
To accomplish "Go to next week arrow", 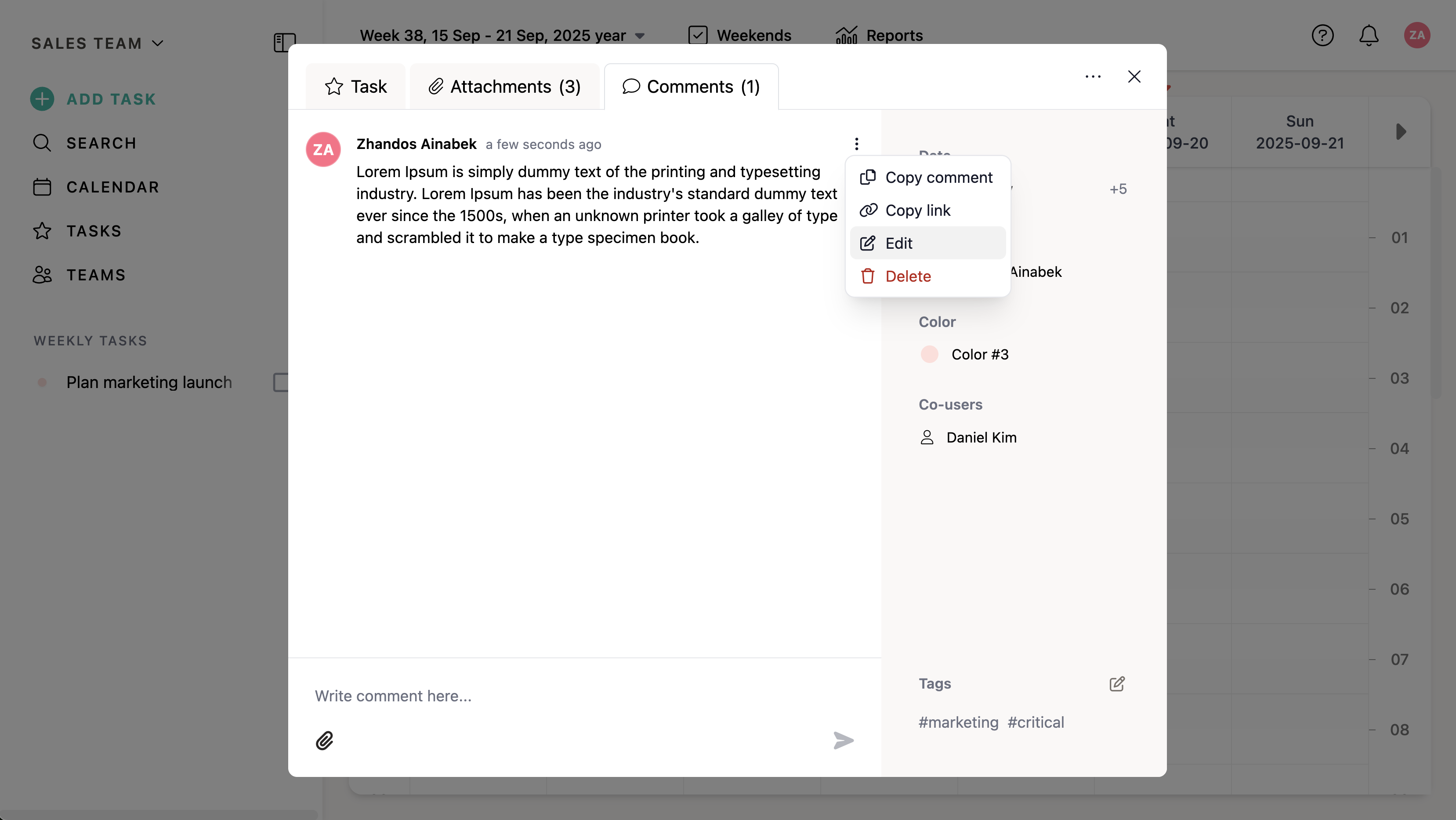I will [x=1401, y=132].
